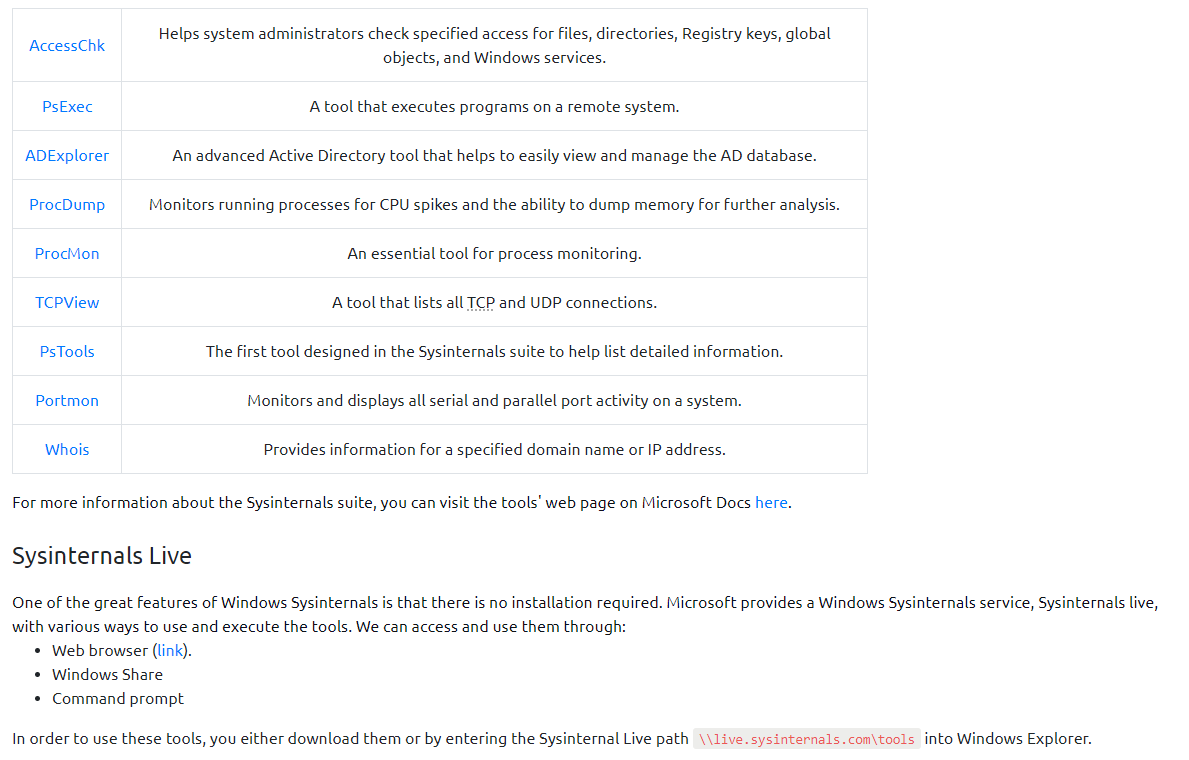Viewport: 1189px width, 760px height.
Task: Click the AccessChk description cell
Action: 494,46
